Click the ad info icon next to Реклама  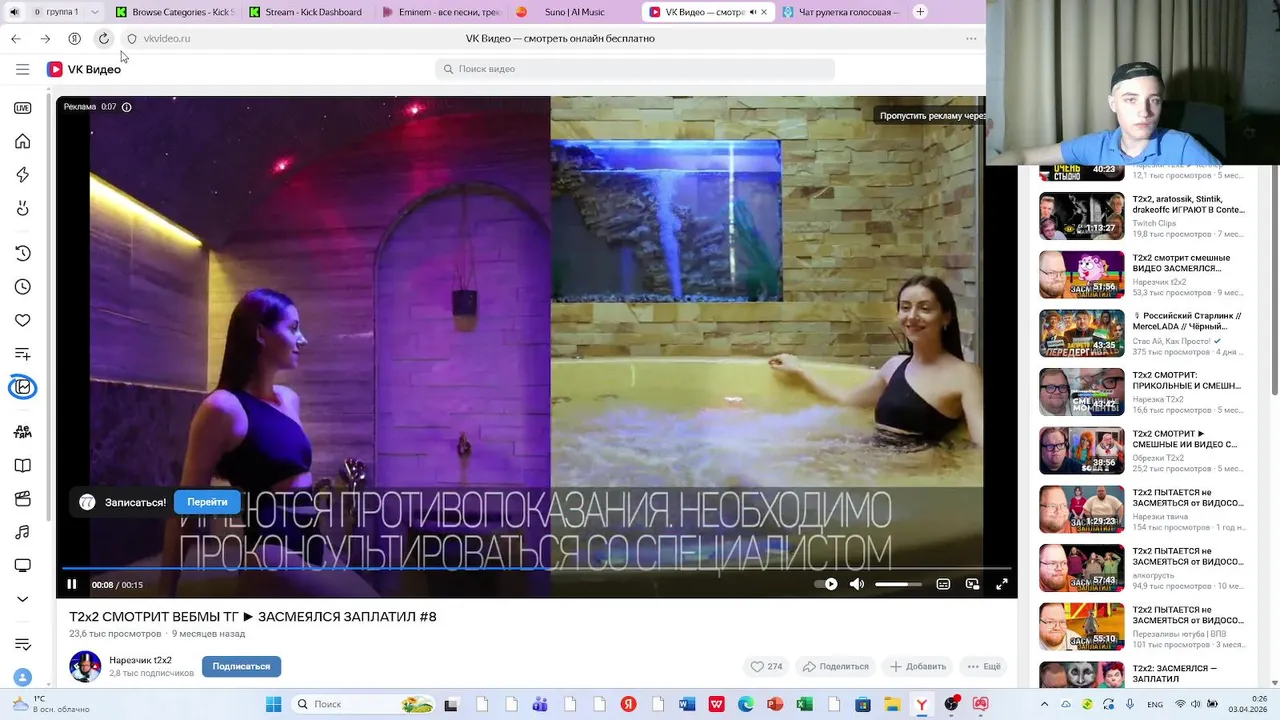click(x=126, y=107)
